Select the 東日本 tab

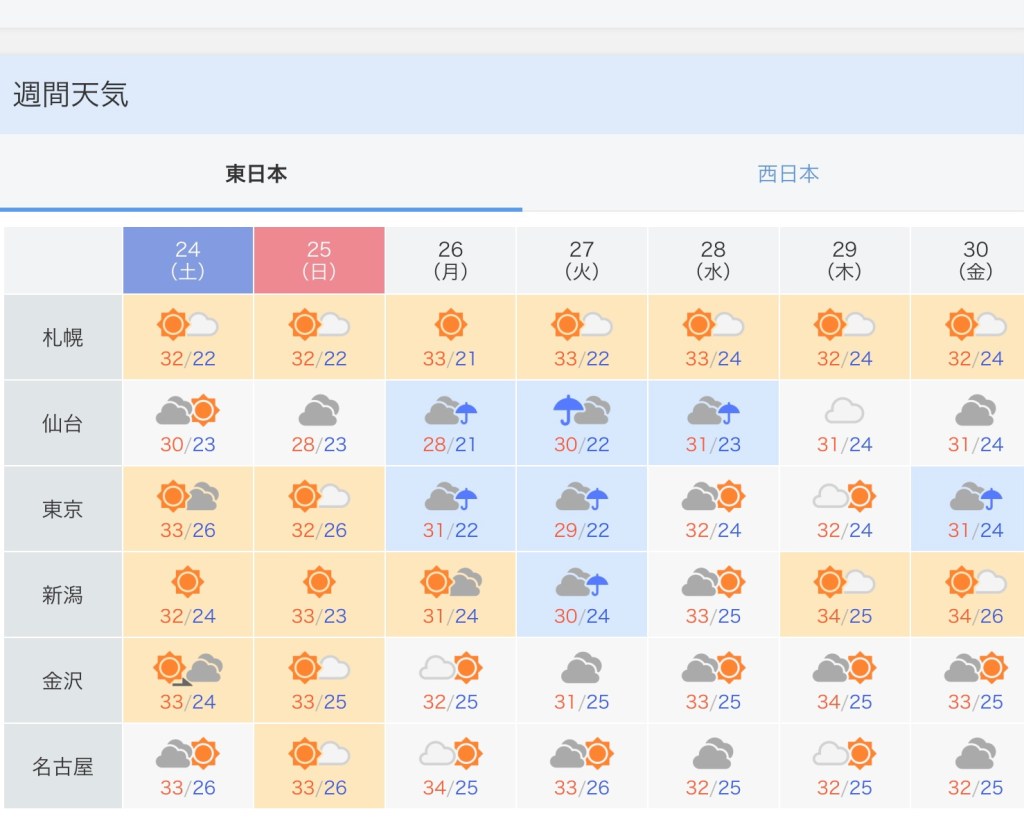[x=256, y=174]
